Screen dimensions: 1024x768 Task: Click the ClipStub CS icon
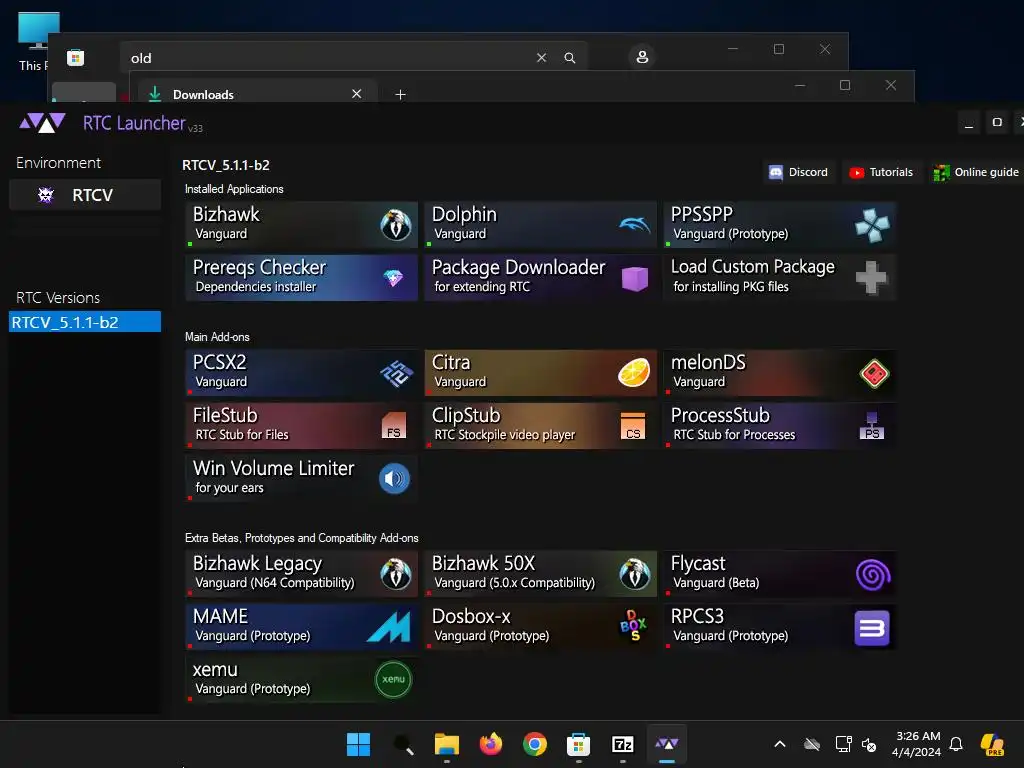[x=633, y=426]
